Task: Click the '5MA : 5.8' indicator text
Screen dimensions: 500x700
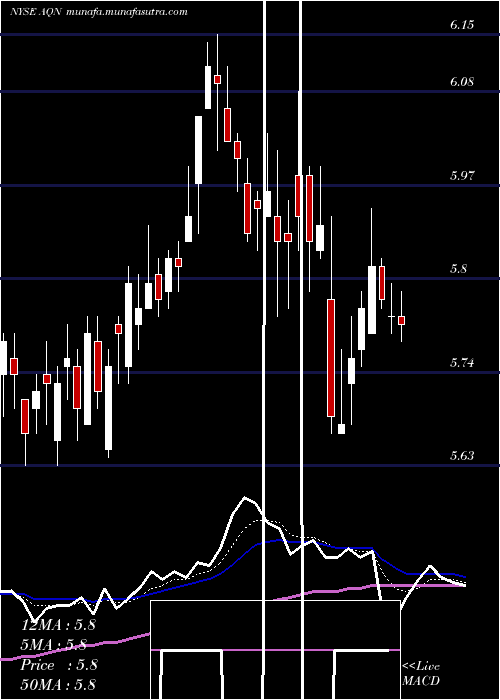Action: [x=55, y=645]
